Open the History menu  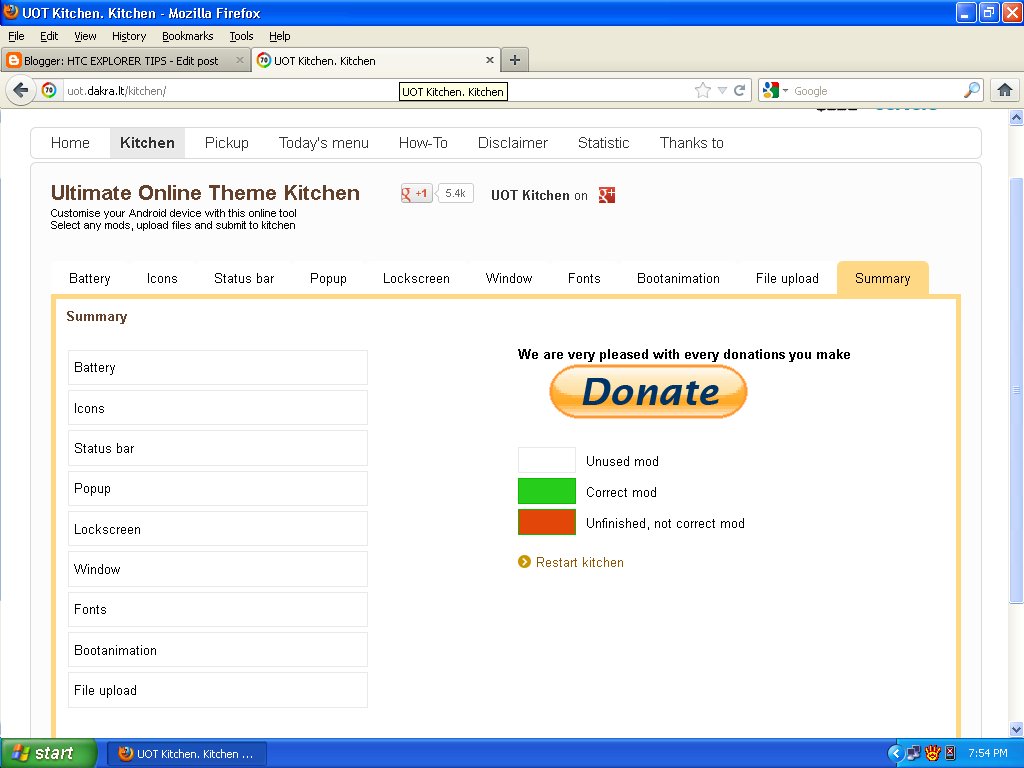[129, 36]
